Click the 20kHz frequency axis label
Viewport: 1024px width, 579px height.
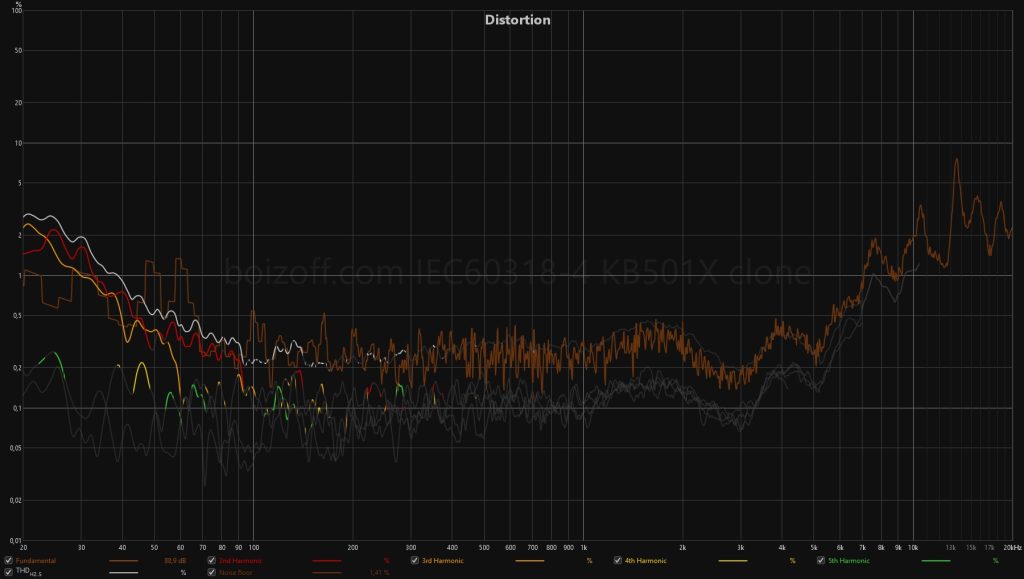1013,548
